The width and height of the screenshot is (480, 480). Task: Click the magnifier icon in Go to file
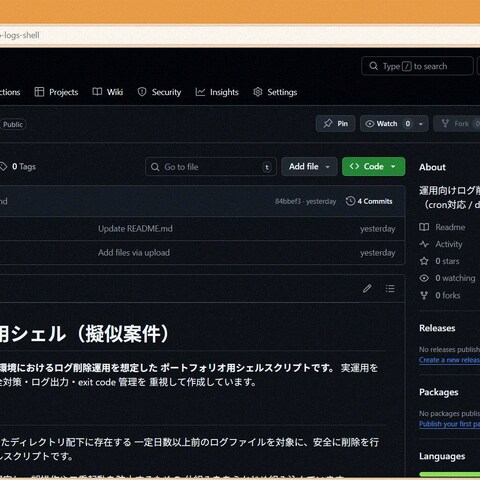(155, 167)
